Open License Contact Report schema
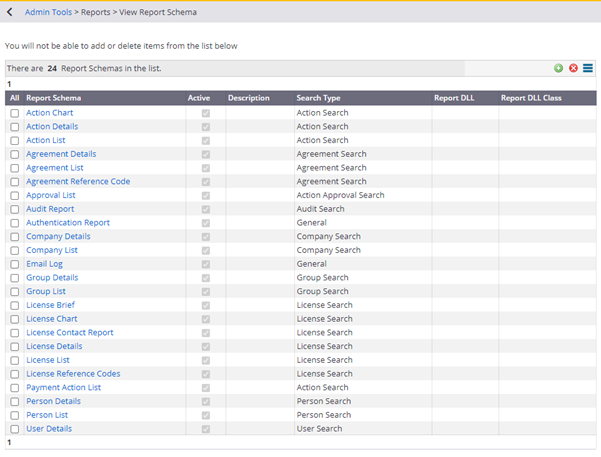Viewport: 601px width, 457px height. (x=70, y=332)
